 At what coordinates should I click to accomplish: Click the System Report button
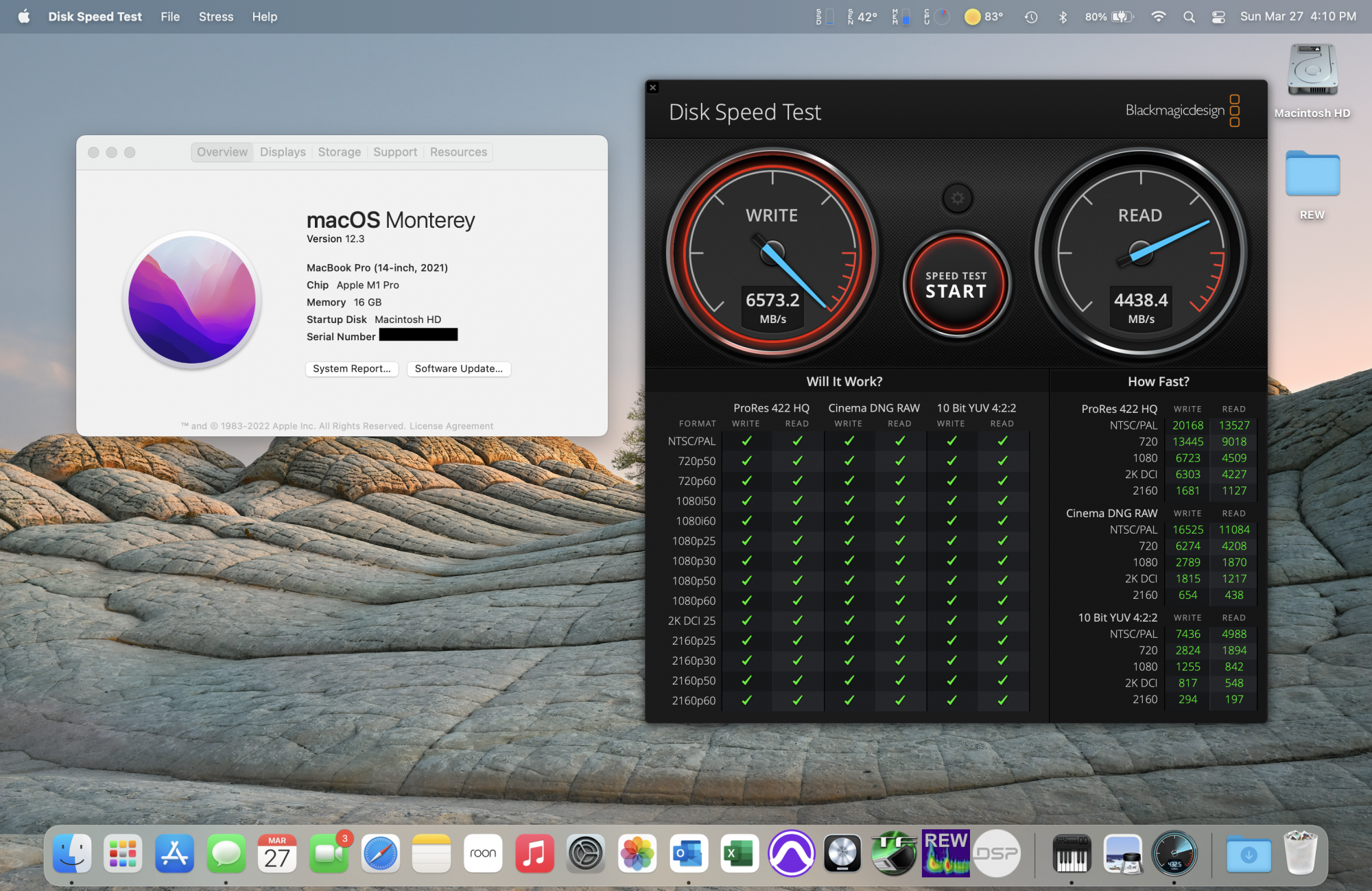point(352,369)
